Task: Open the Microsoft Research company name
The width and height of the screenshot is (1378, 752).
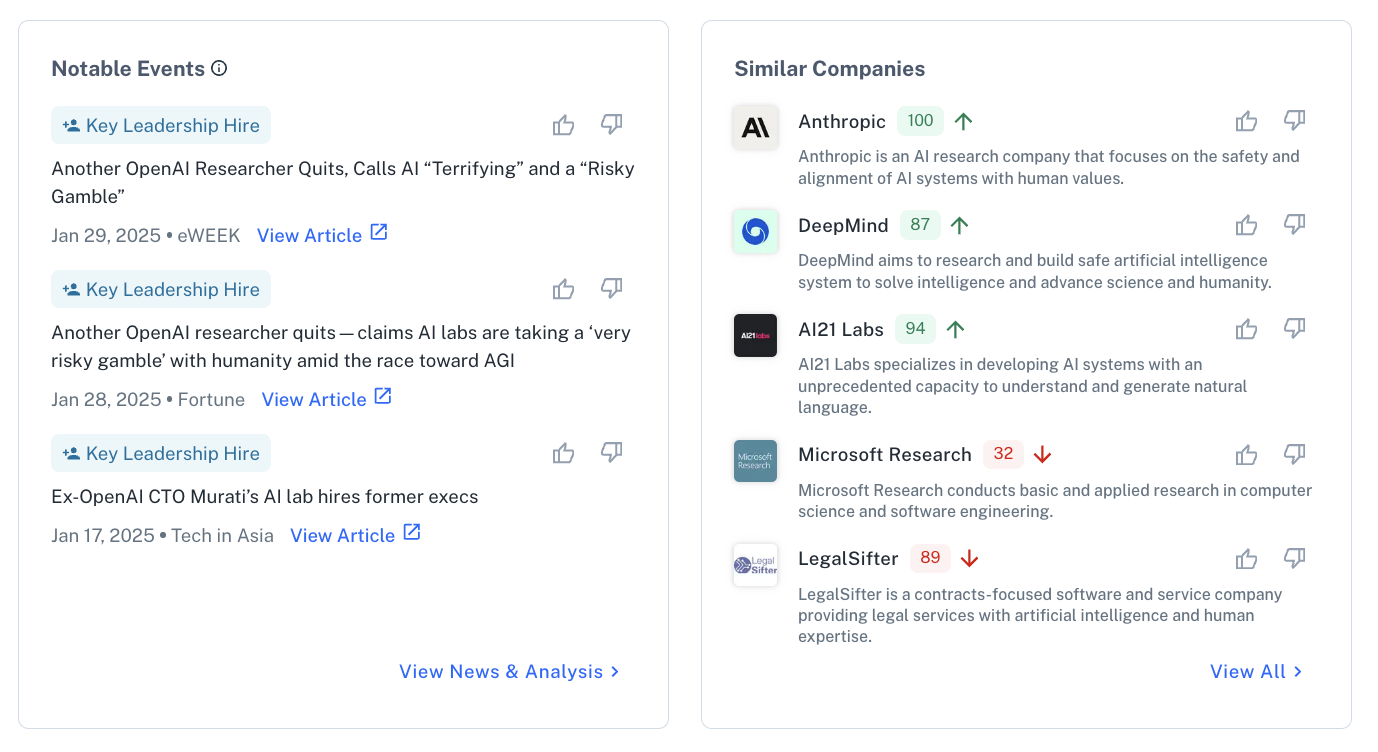Action: 885,455
